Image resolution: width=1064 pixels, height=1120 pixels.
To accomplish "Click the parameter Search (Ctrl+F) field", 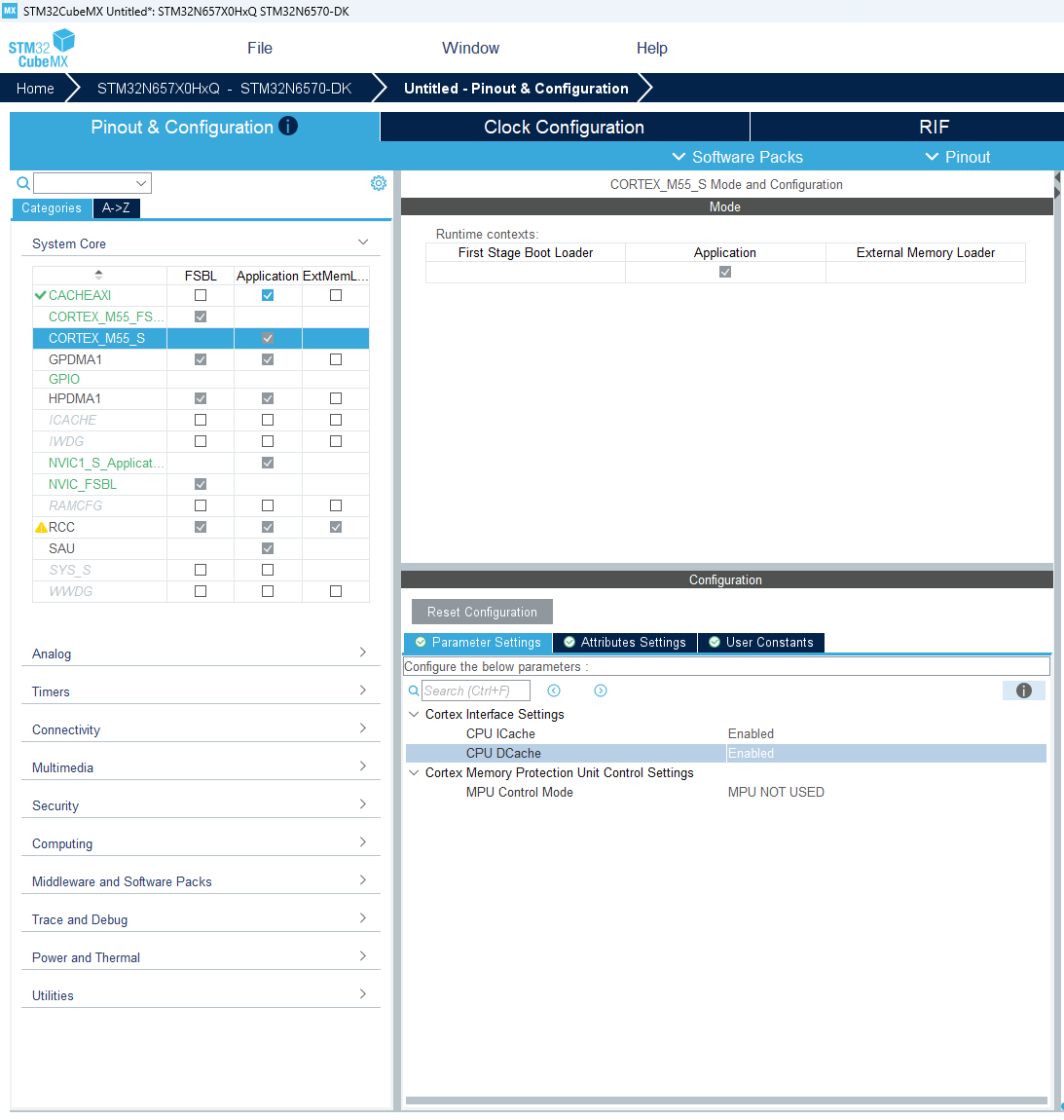I will point(476,691).
